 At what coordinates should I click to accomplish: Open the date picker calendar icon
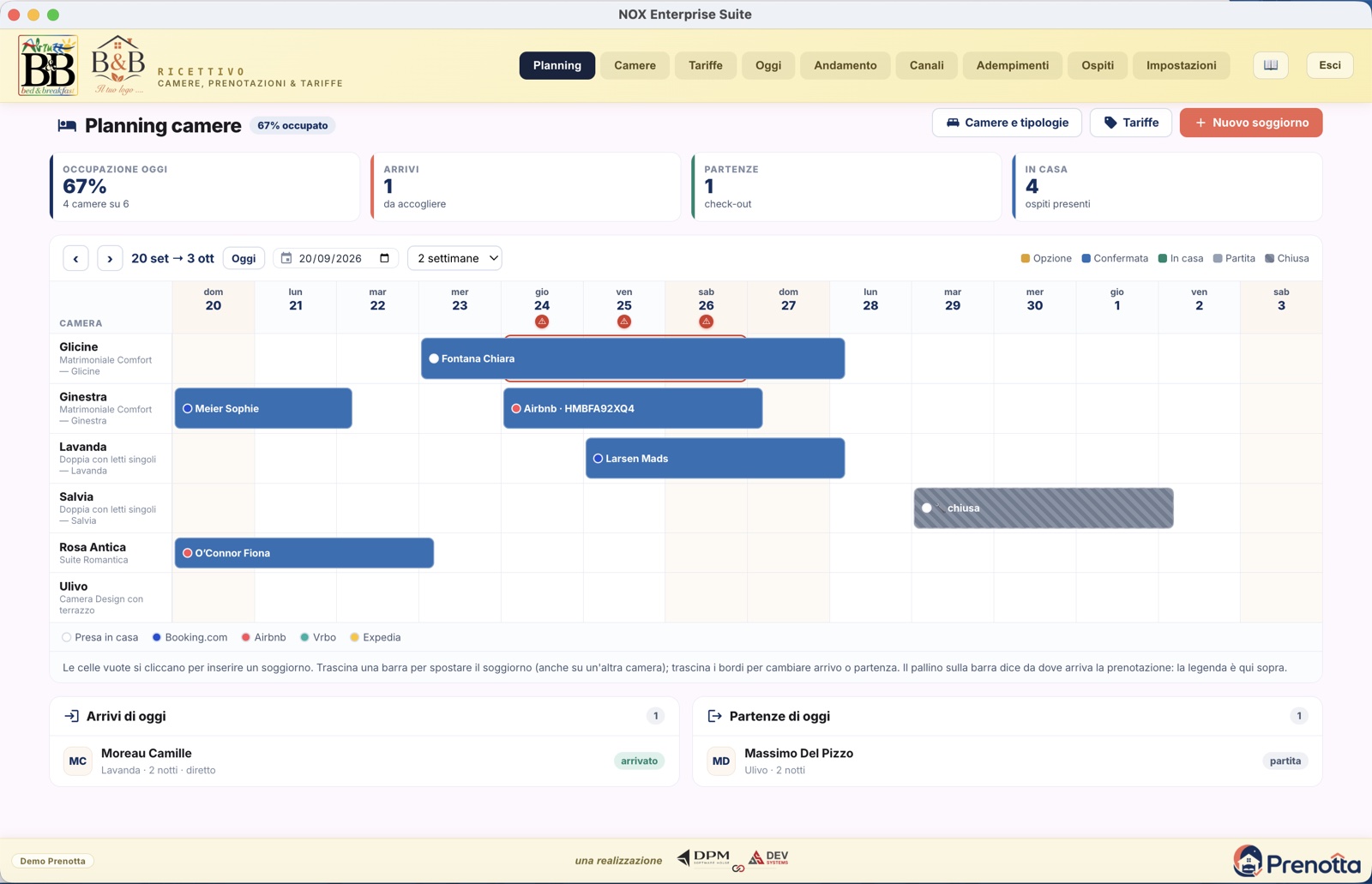(384, 258)
